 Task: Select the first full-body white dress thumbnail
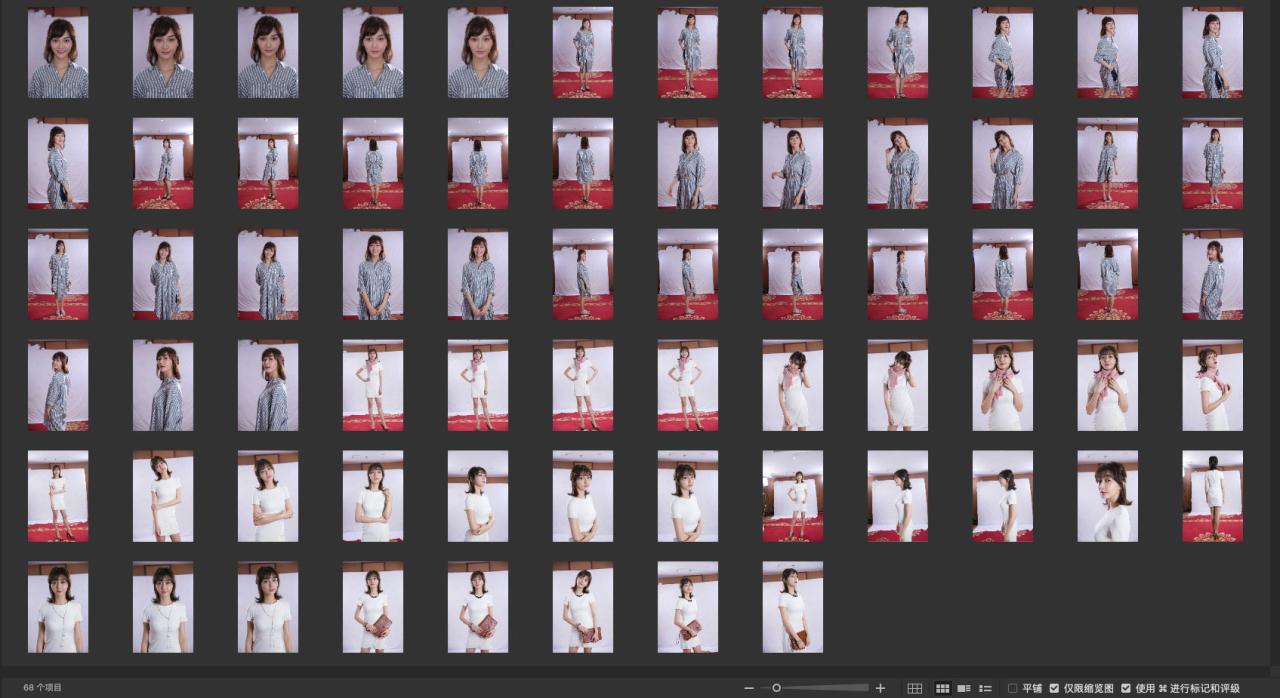pos(373,385)
